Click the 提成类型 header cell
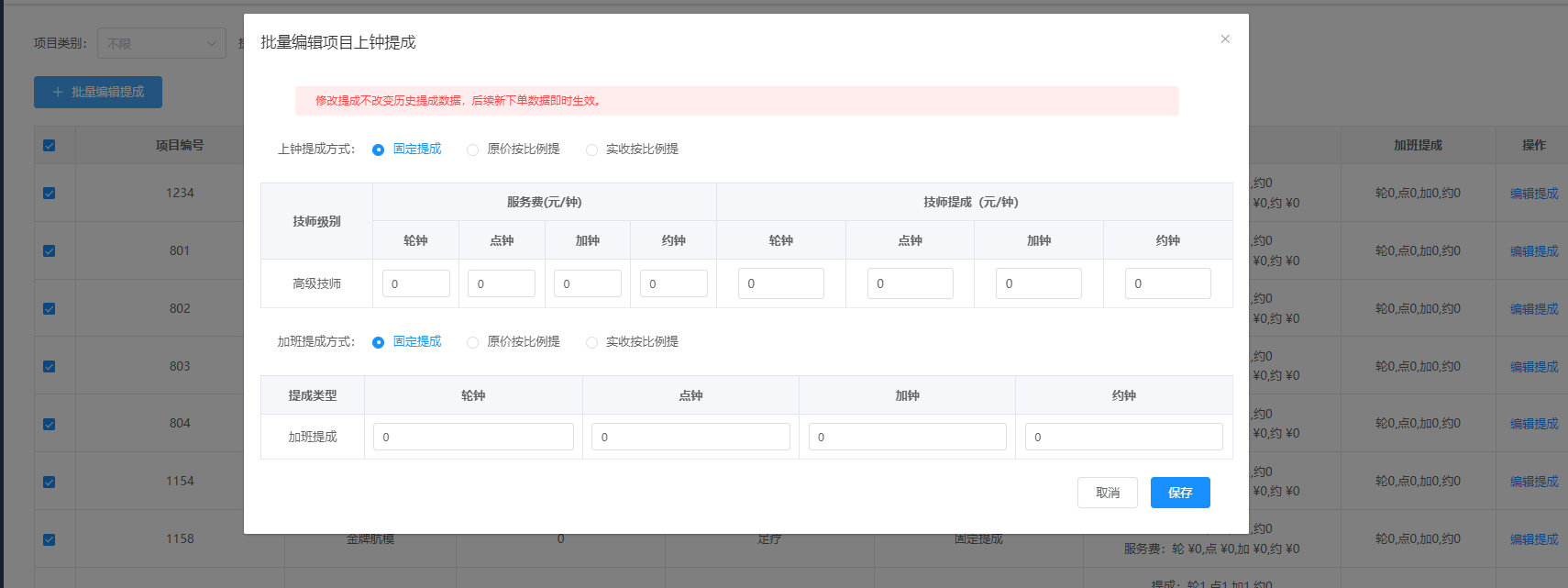The image size is (1568, 588). [313, 395]
